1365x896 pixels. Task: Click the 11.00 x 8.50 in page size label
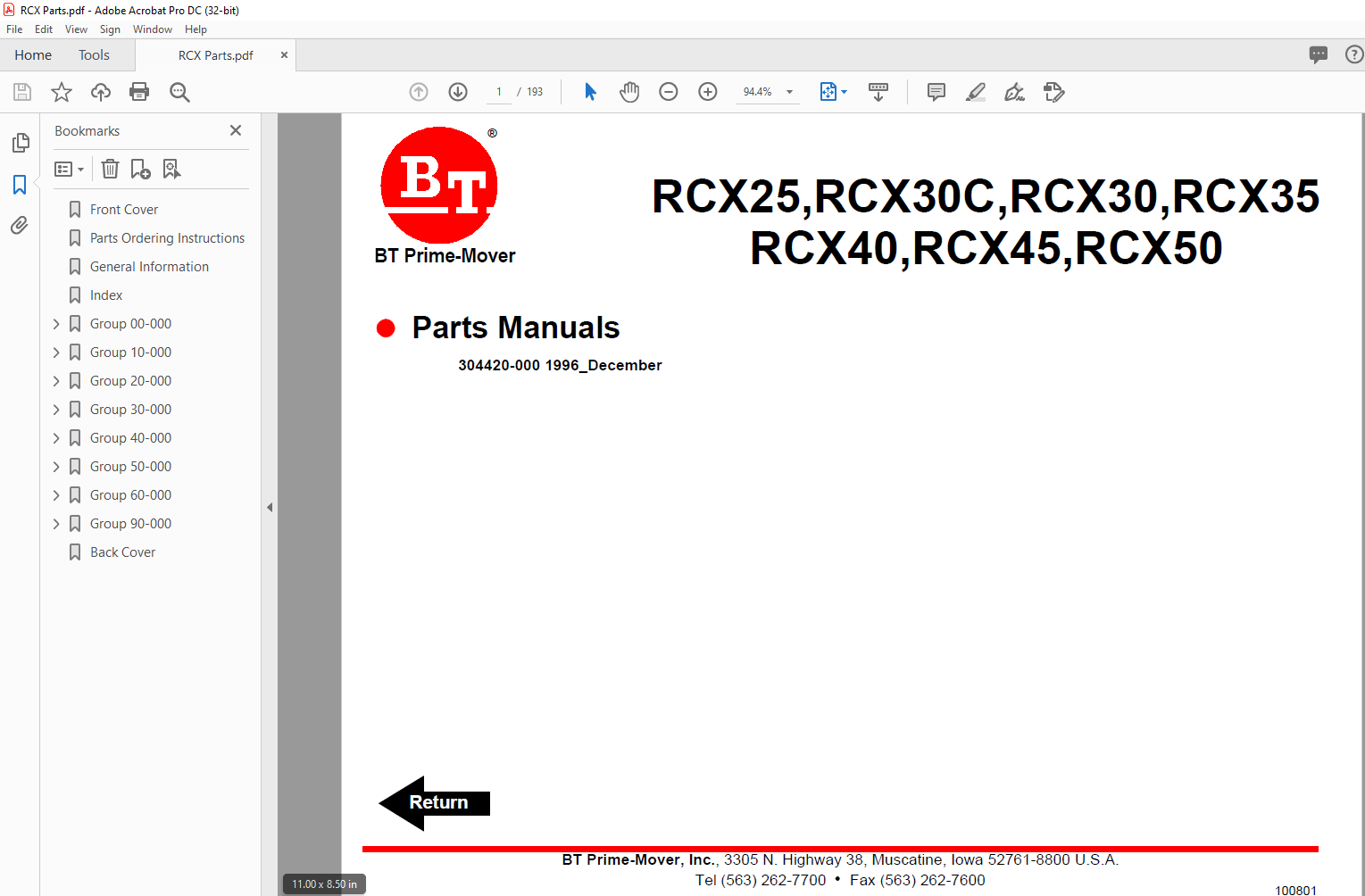[x=324, y=884]
